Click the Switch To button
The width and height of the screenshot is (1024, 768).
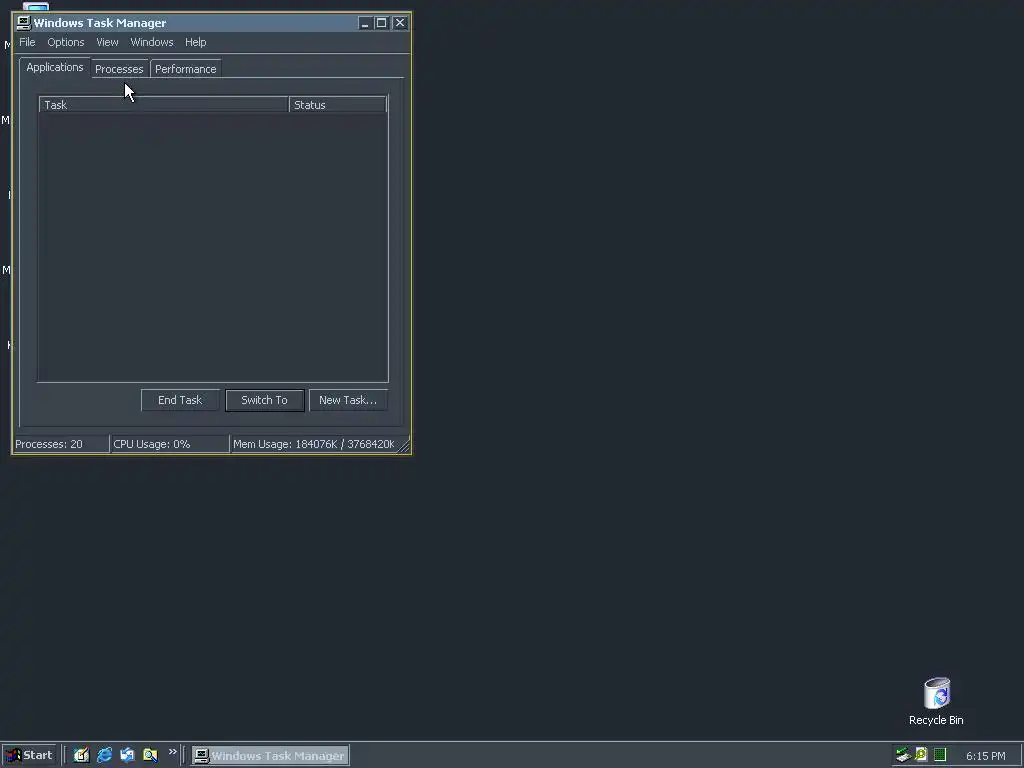pyautogui.click(x=264, y=400)
